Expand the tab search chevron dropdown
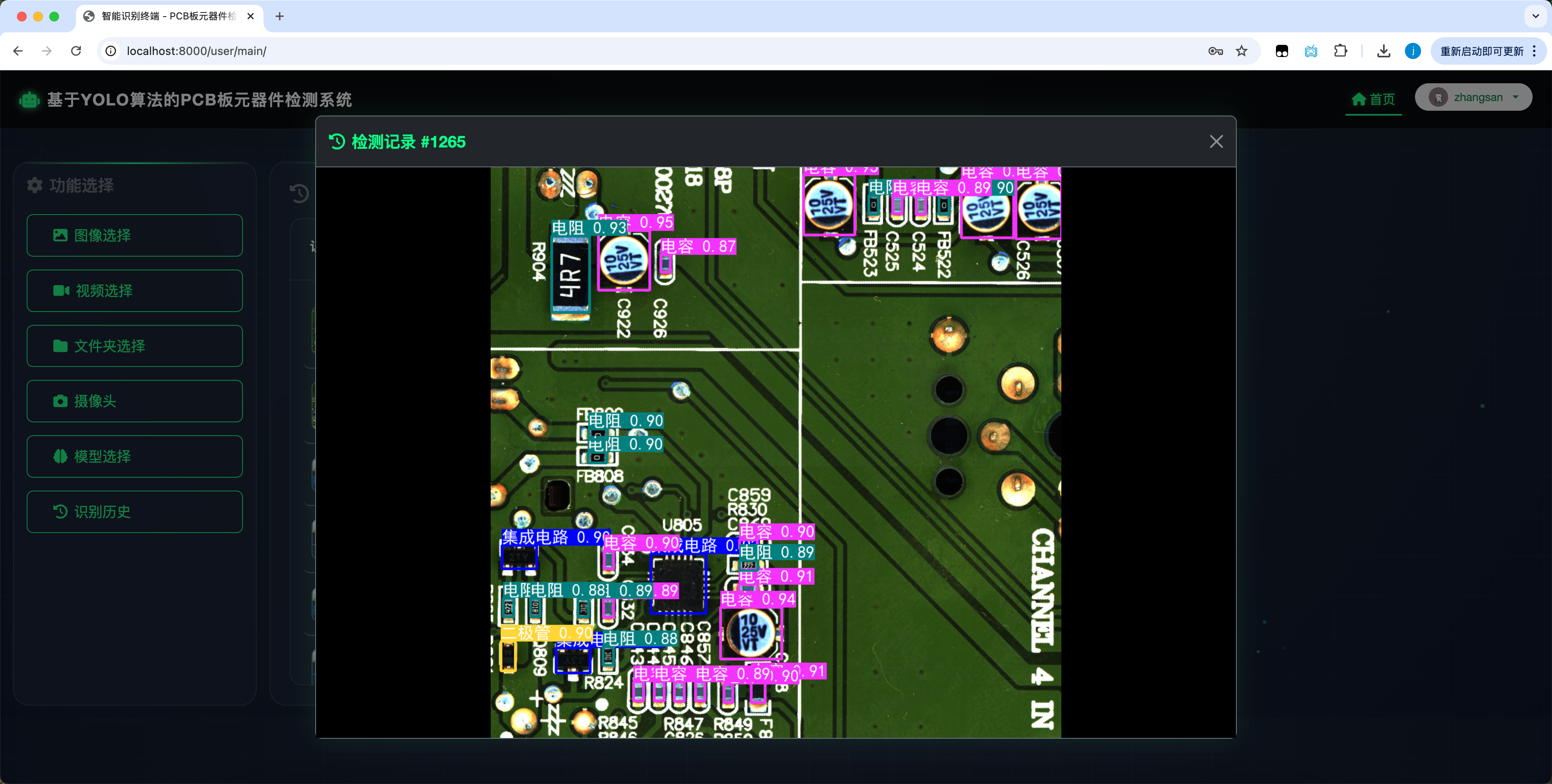Image resolution: width=1552 pixels, height=784 pixels. (x=1535, y=16)
